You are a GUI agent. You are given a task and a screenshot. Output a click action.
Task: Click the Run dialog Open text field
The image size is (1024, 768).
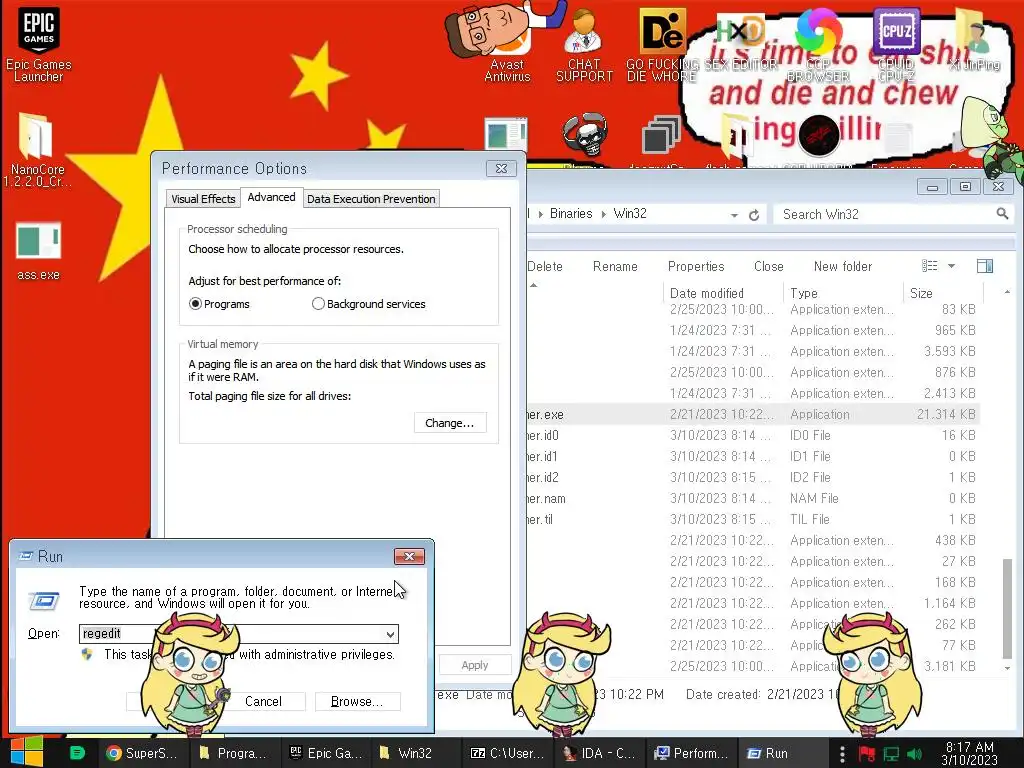238,634
